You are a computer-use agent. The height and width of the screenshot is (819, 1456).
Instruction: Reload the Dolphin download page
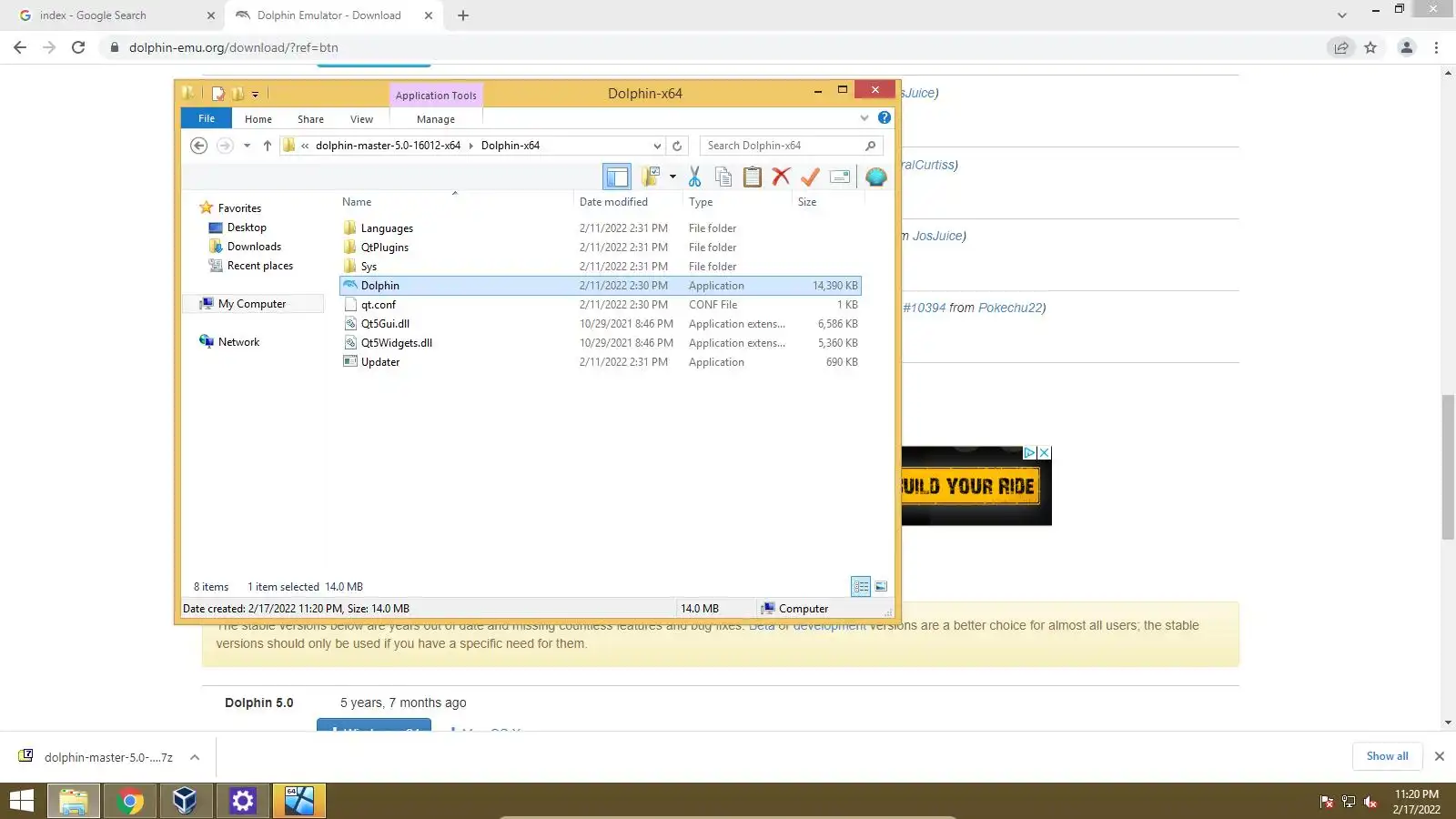(x=78, y=47)
